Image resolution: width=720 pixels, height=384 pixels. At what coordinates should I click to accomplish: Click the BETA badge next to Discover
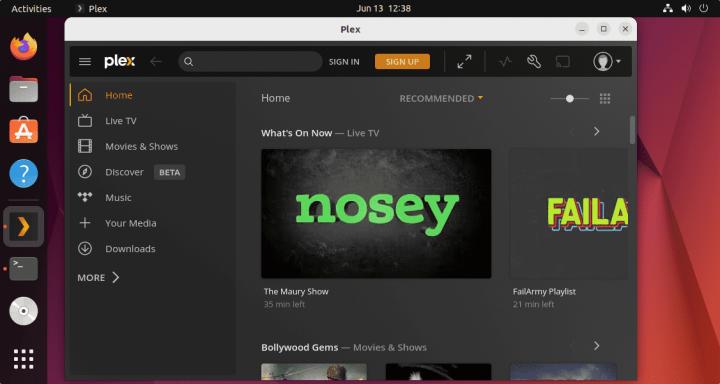click(169, 172)
